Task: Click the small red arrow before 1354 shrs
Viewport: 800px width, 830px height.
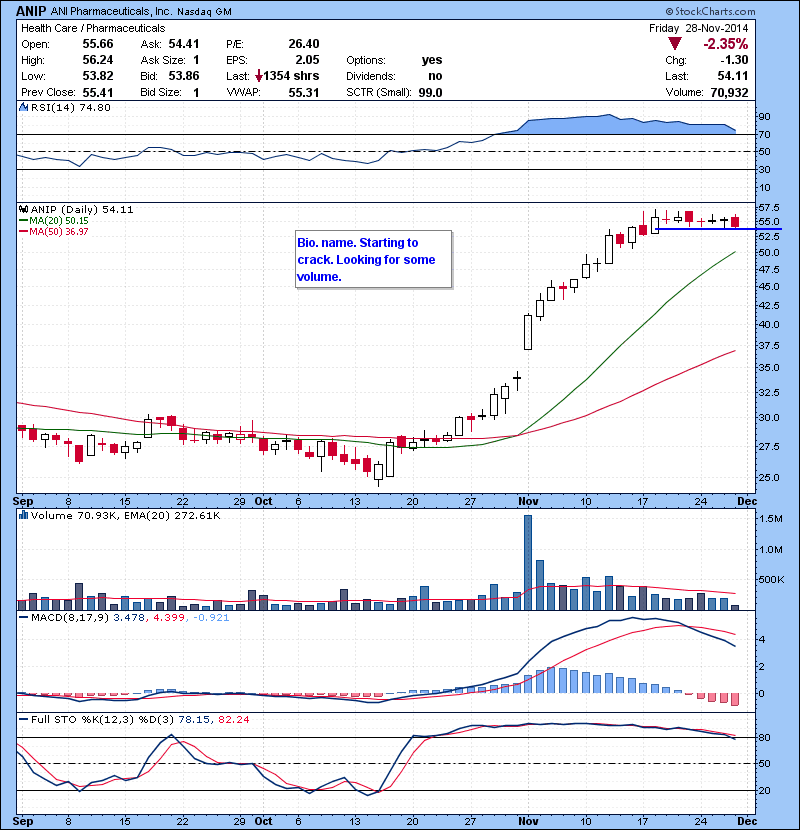Action: coord(259,76)
